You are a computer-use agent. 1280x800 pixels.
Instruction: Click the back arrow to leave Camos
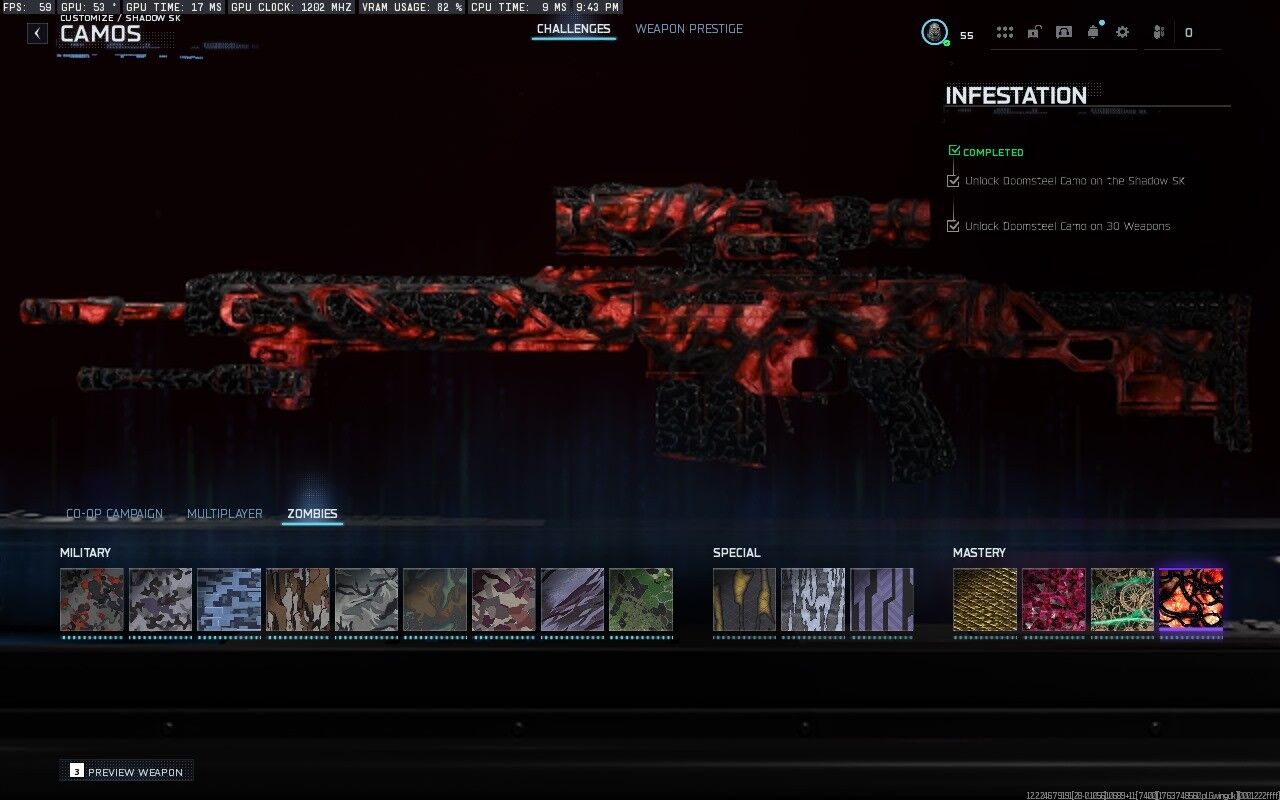pos(36,32)
